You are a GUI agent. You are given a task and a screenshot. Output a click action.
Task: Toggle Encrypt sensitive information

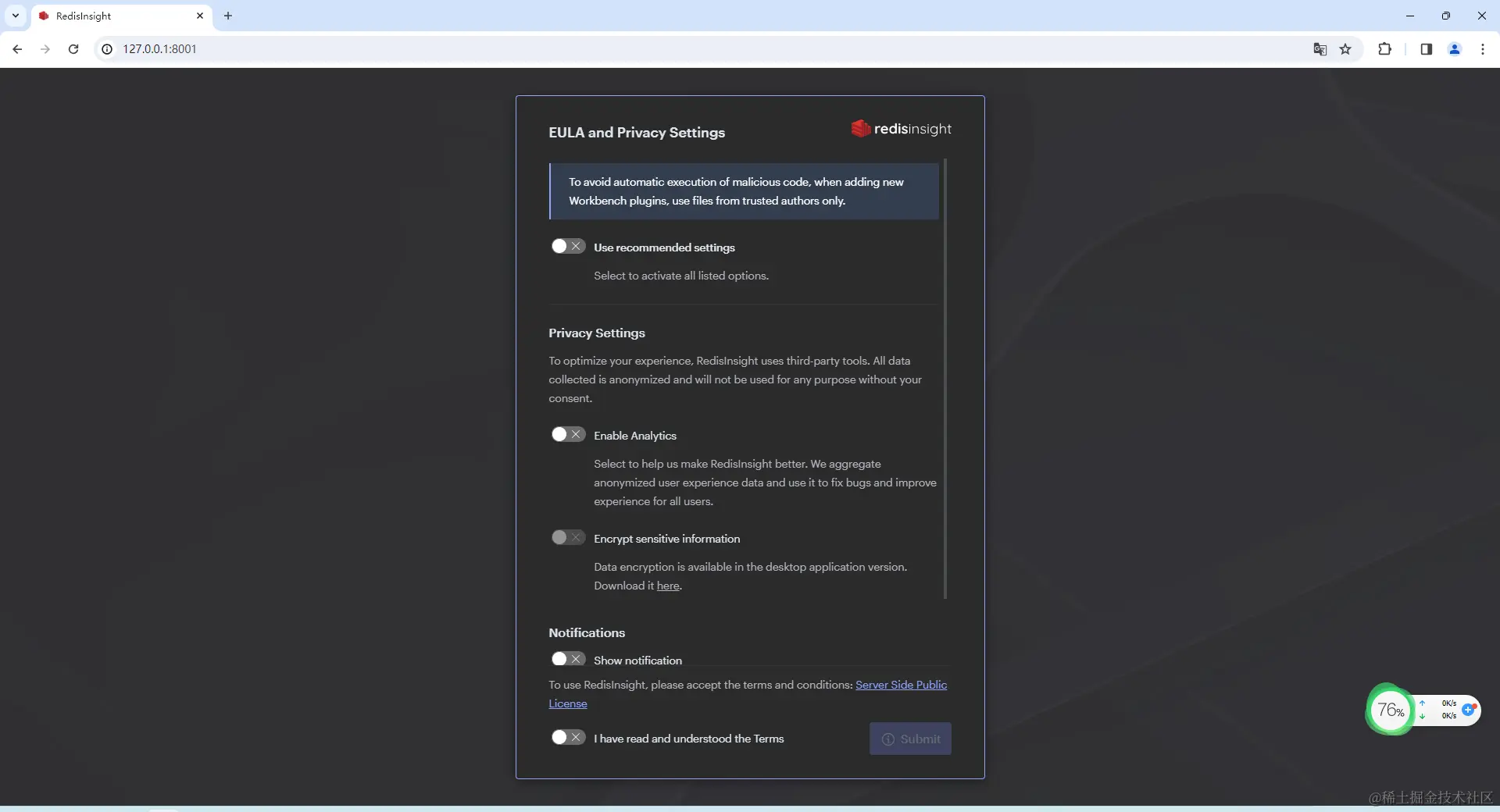pyautogui.click(x=568, y=537)
